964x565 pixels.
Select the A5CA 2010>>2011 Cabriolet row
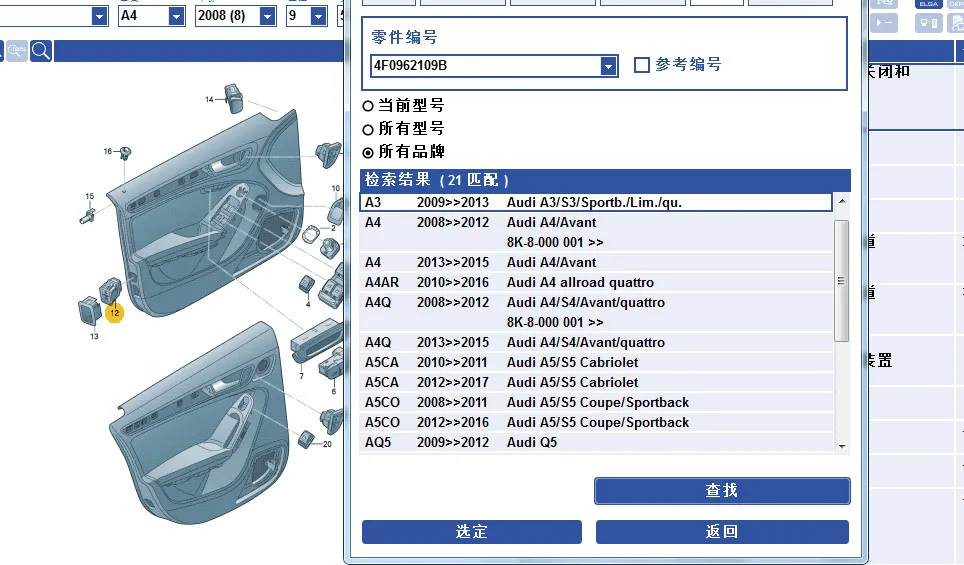[x=596, y=363]
